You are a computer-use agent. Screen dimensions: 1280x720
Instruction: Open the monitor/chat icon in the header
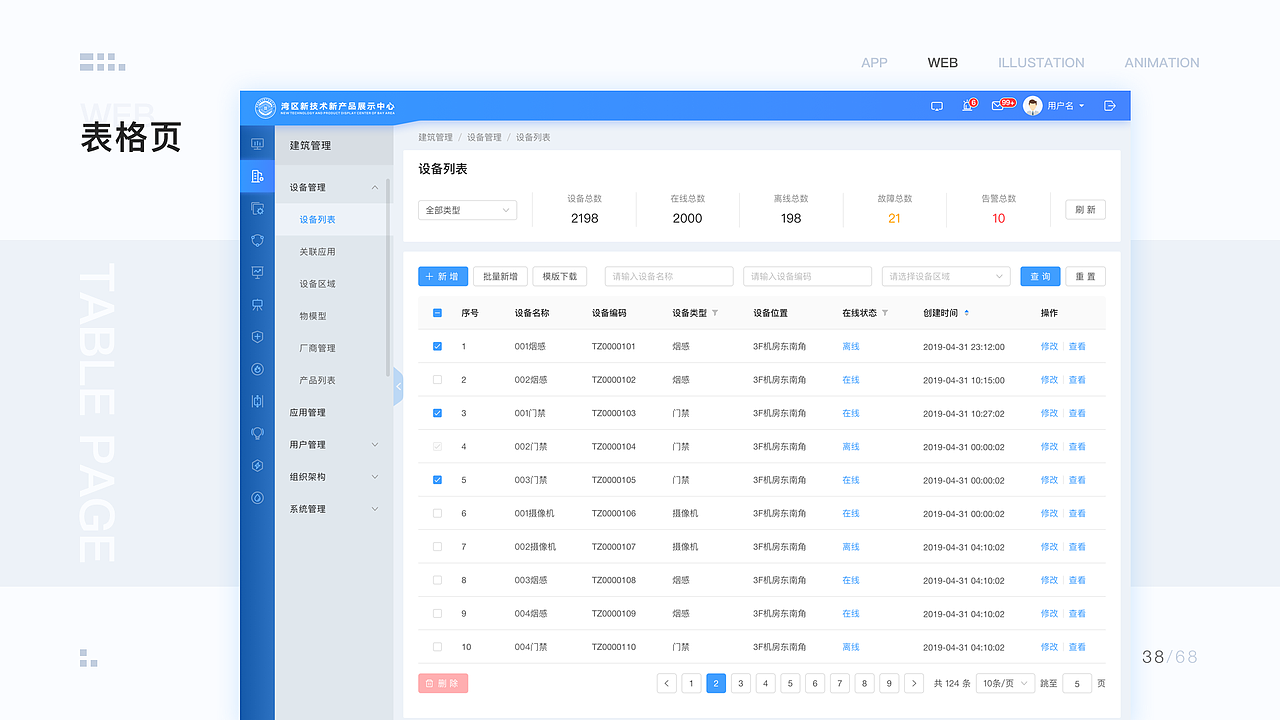(x=935, y=105)
